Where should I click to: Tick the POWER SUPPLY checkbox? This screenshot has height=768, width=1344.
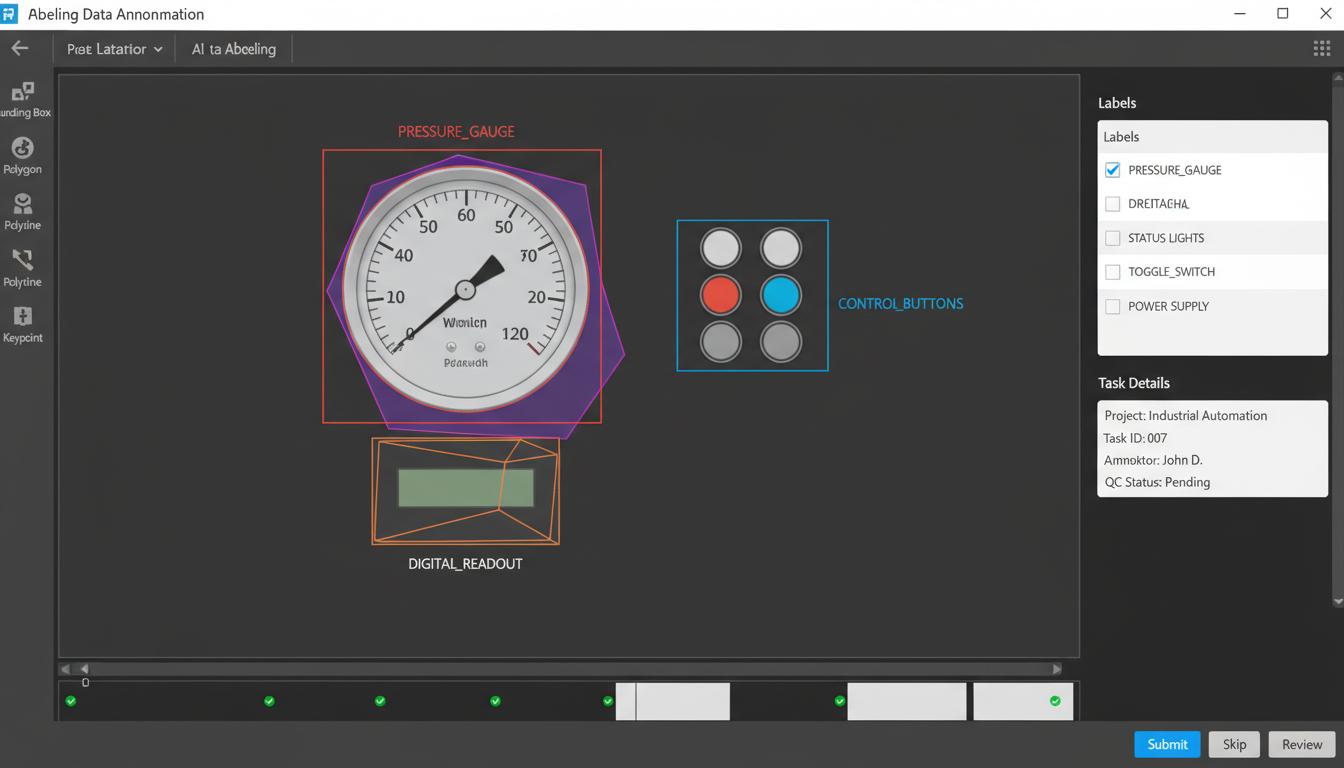[1112, 306]
